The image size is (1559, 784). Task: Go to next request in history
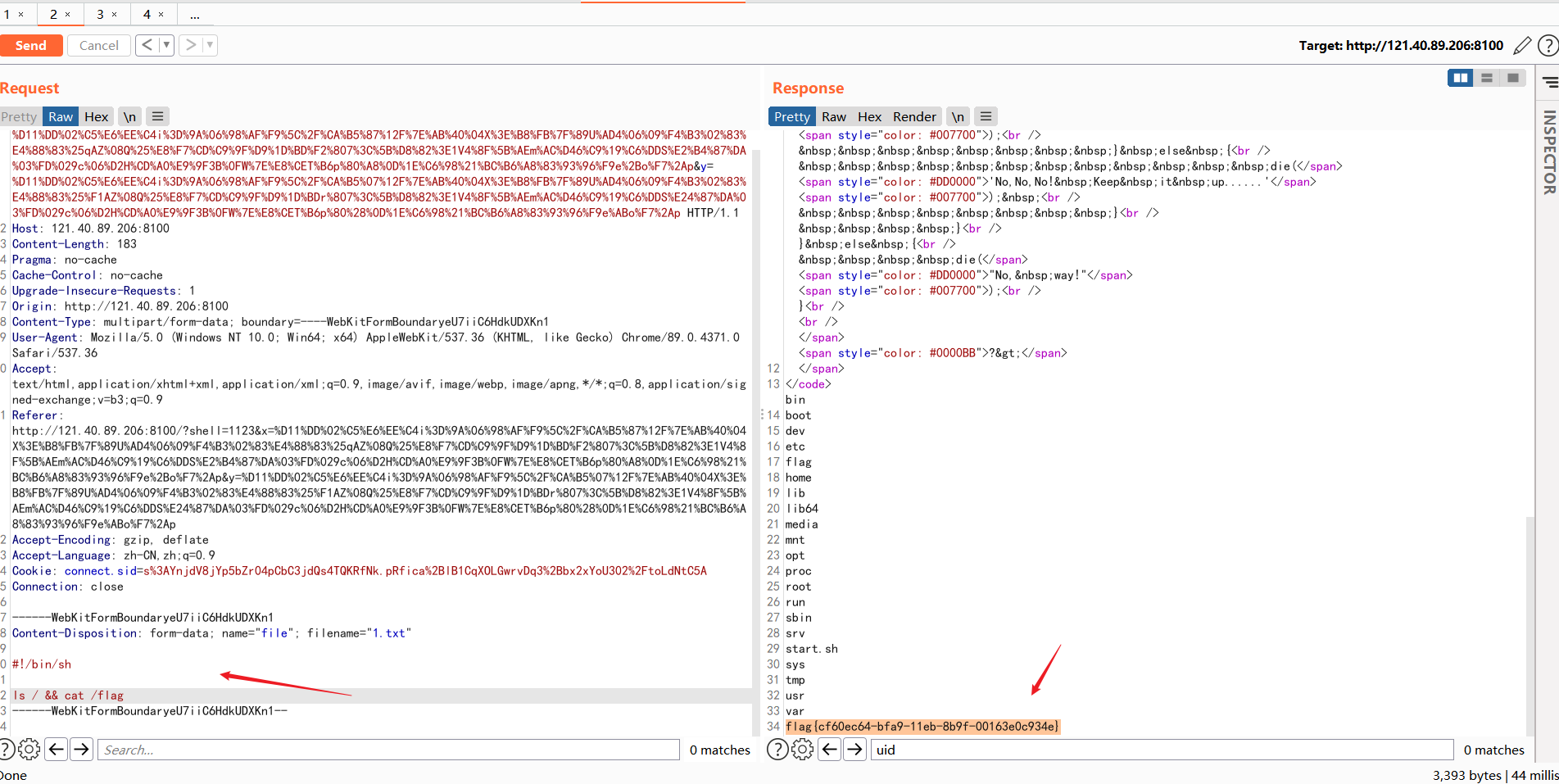(191, 45)
